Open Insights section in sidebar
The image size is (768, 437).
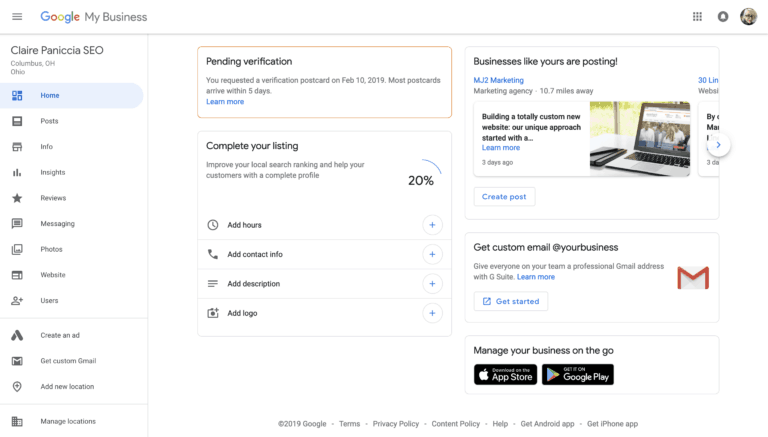click(72, 172)
